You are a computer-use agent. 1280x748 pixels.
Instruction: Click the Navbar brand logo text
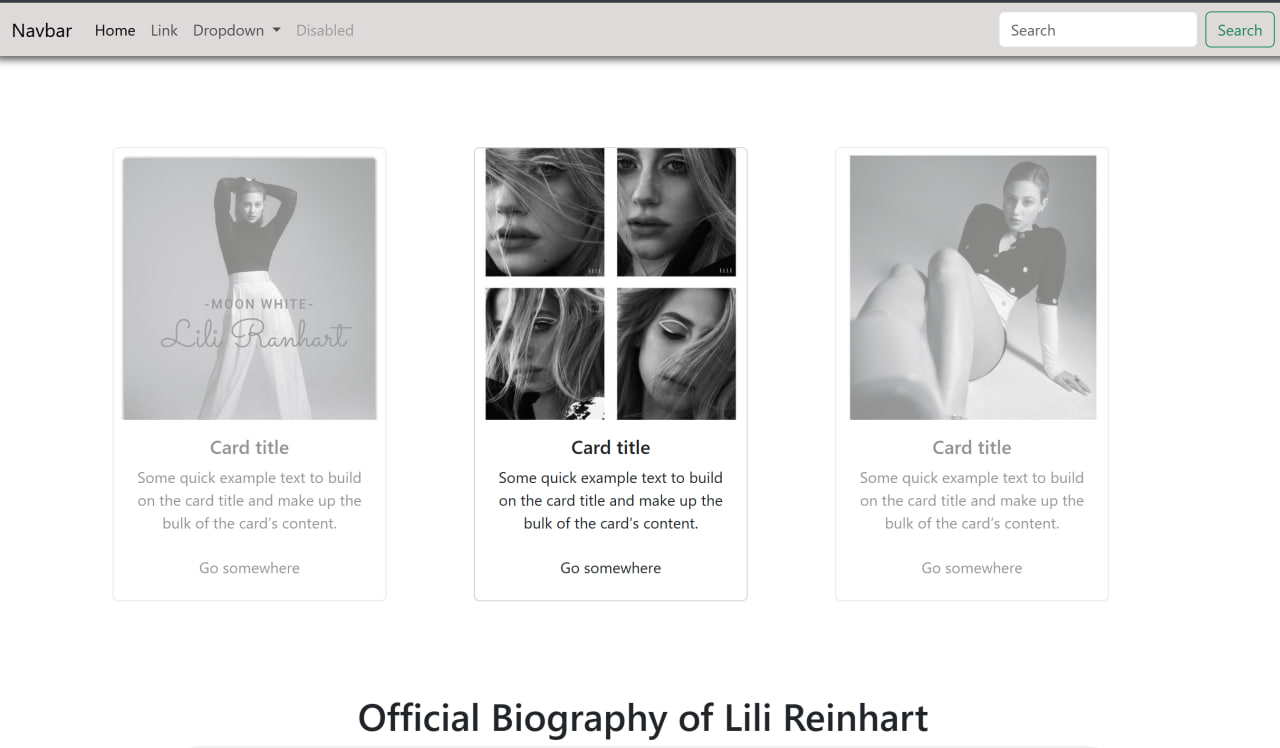click(x=42, y=30)
